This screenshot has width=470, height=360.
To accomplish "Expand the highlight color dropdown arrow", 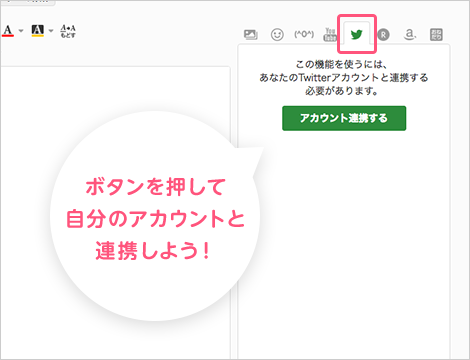I will click(x=51, y=31).
